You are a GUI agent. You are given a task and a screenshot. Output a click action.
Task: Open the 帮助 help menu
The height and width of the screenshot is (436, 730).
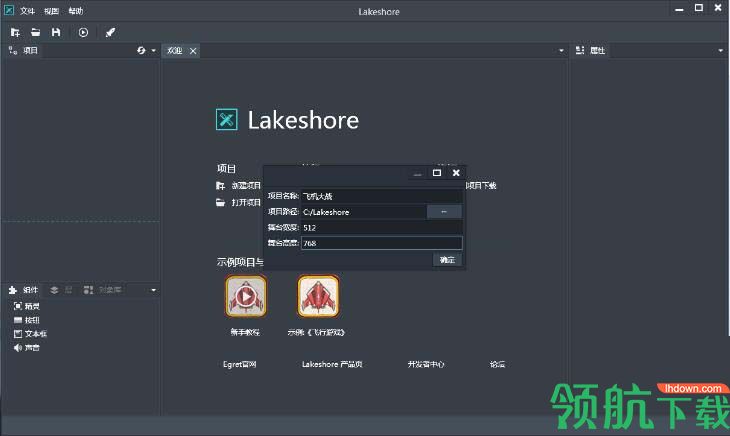pos(76,11)
